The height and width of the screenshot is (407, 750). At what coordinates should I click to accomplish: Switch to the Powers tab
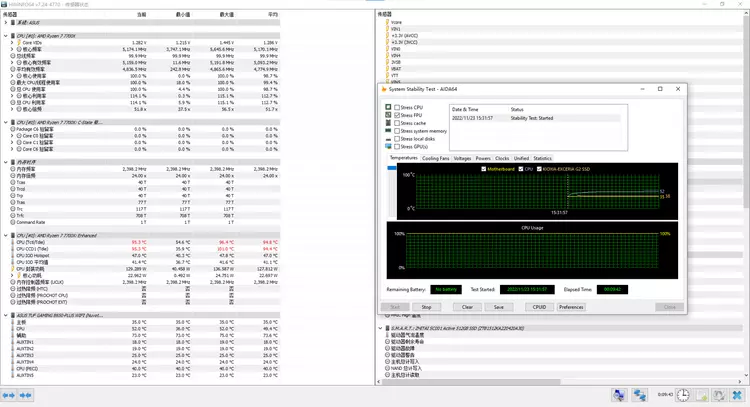click(483, 158)
